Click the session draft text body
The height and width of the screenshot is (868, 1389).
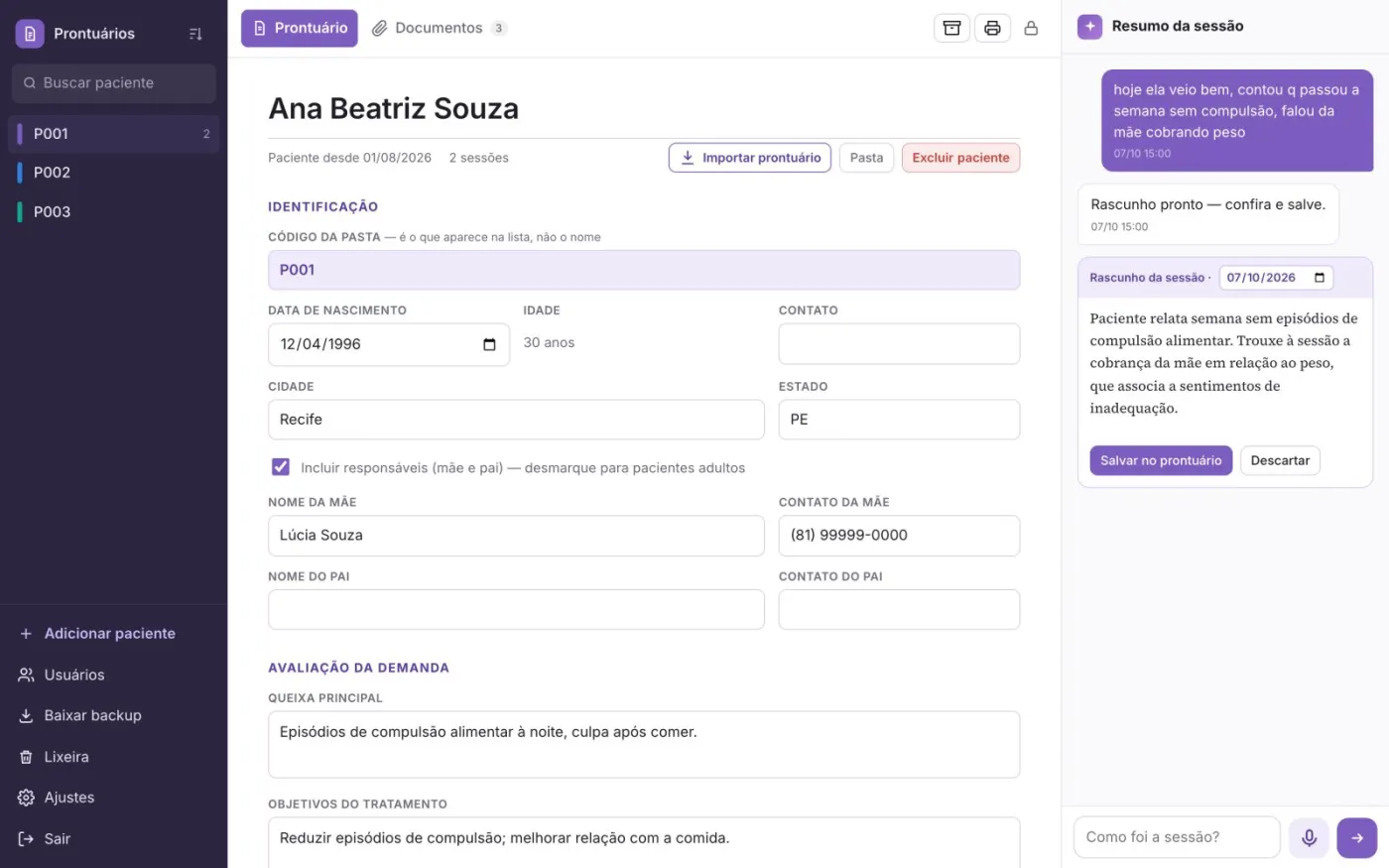1224,363
